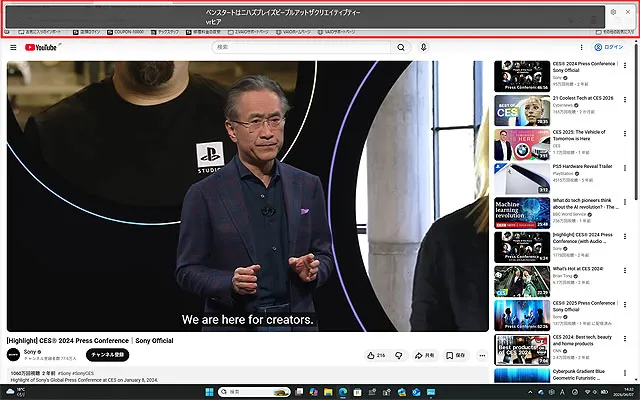Open settings gear in the top overlay bar
Screen dimensions: 640x400
(613, 12)
